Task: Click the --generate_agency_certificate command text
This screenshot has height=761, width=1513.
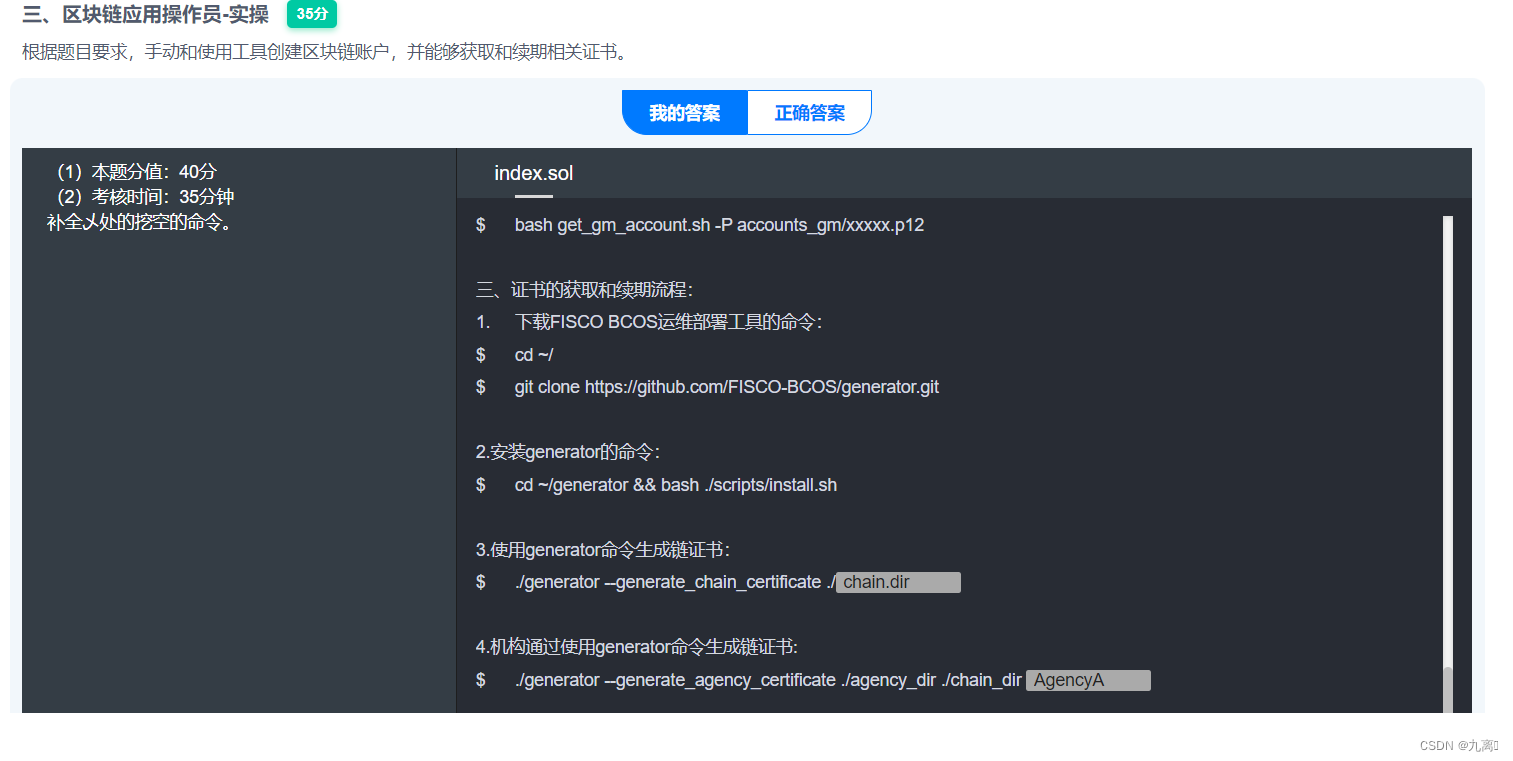Action: (768, 680)
